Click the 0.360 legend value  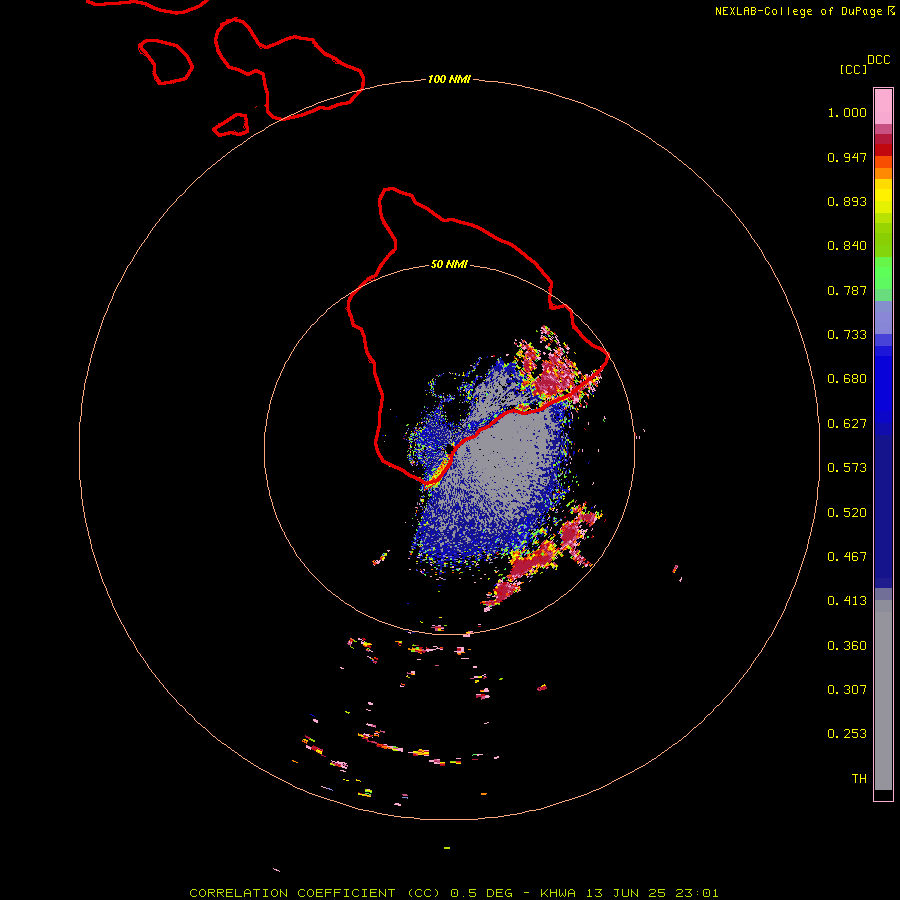click(847, 646)
